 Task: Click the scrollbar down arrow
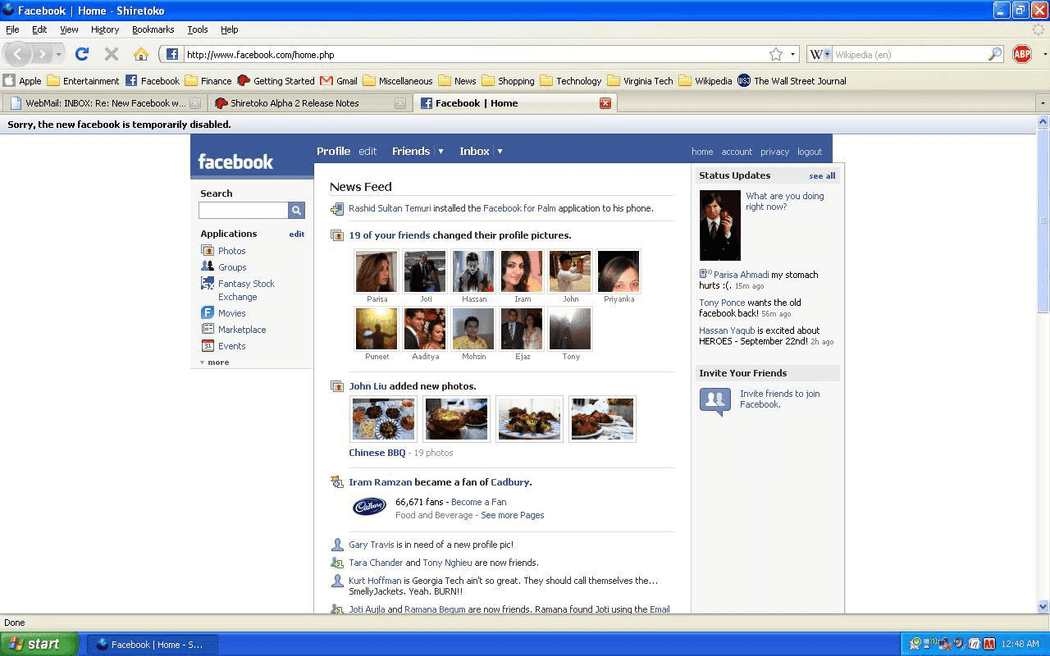[x=1043, y=606]
